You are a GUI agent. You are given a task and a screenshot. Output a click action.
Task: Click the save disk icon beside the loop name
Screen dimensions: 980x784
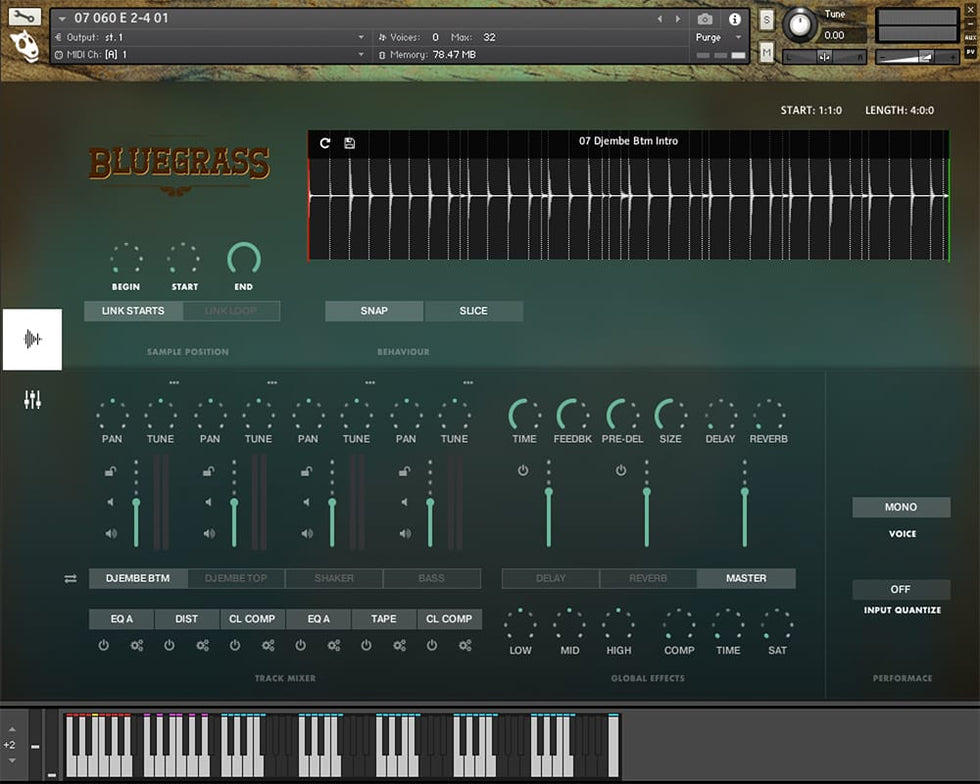point(349,143)
